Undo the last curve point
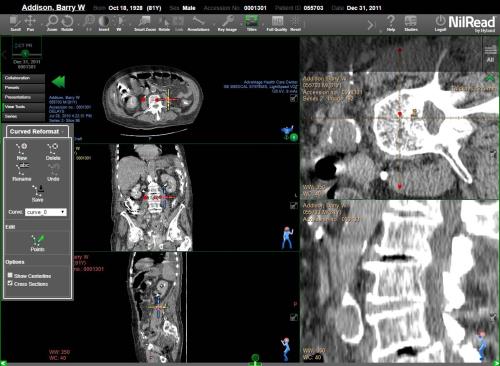This screenshot has width=500, height=366. click(x=53, y=172)
